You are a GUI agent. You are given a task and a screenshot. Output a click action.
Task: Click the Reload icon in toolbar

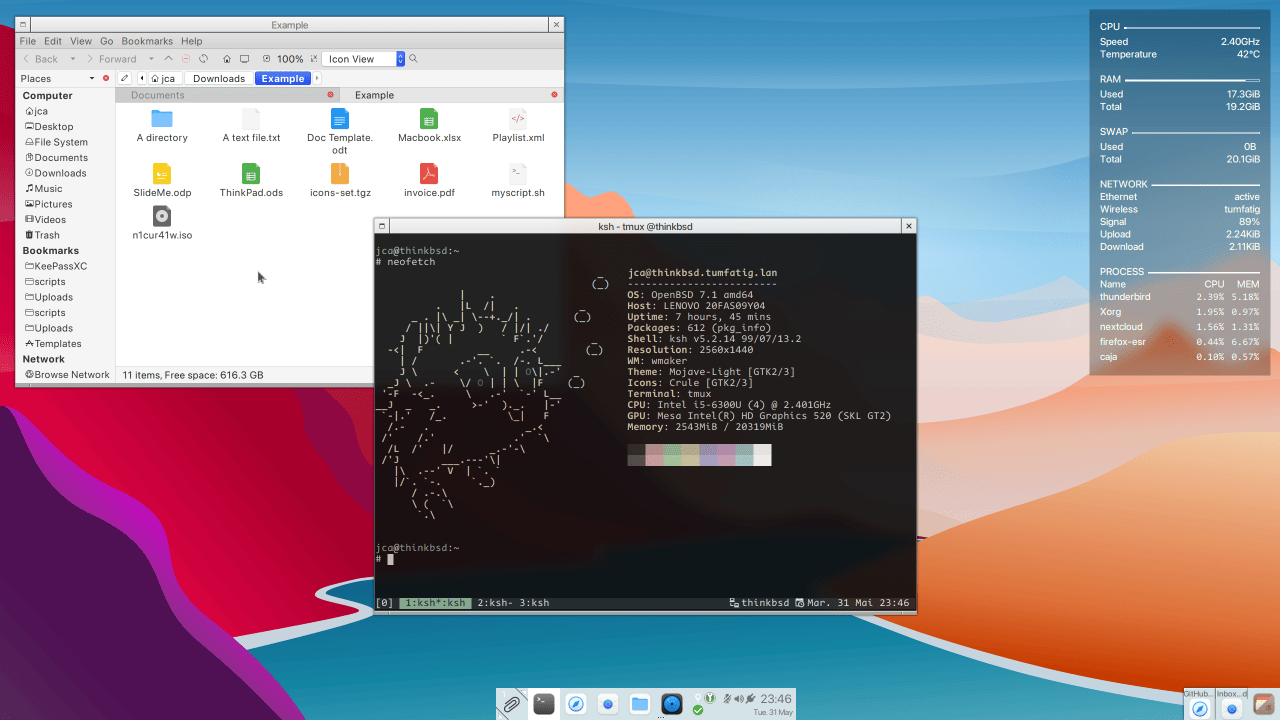click(203, 59)
